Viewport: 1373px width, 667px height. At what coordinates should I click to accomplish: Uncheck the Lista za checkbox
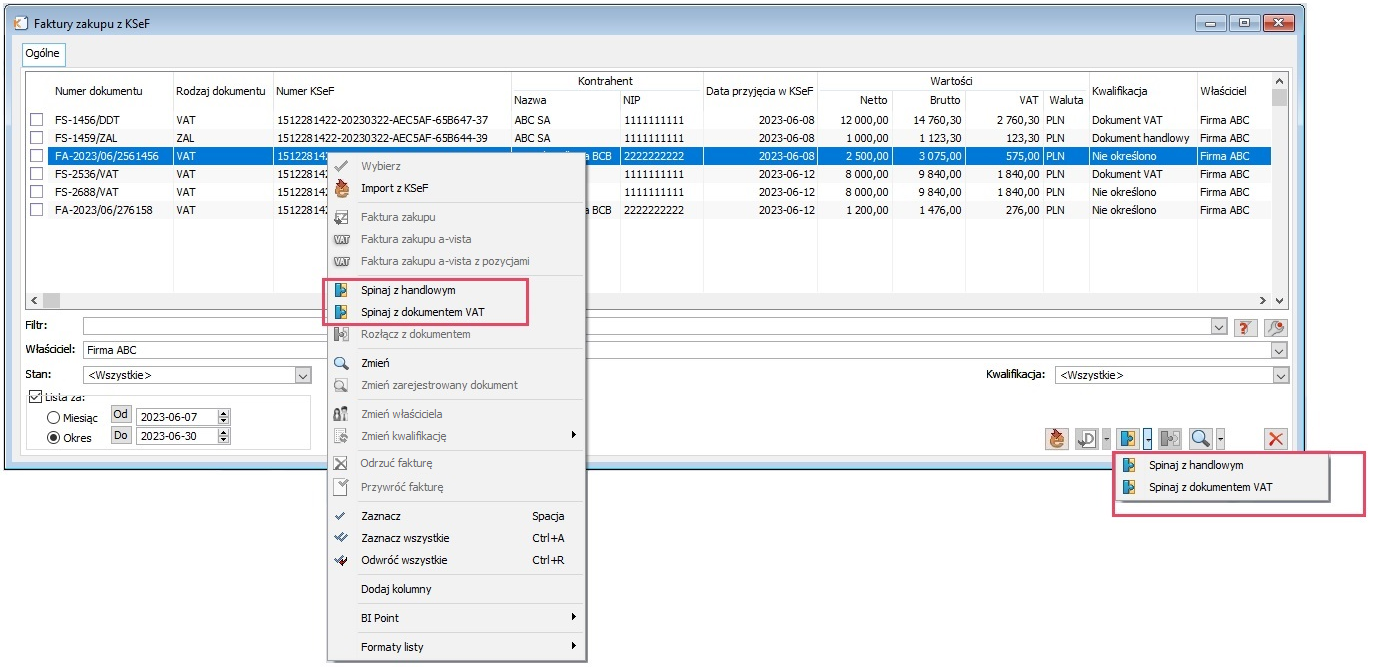36,396
